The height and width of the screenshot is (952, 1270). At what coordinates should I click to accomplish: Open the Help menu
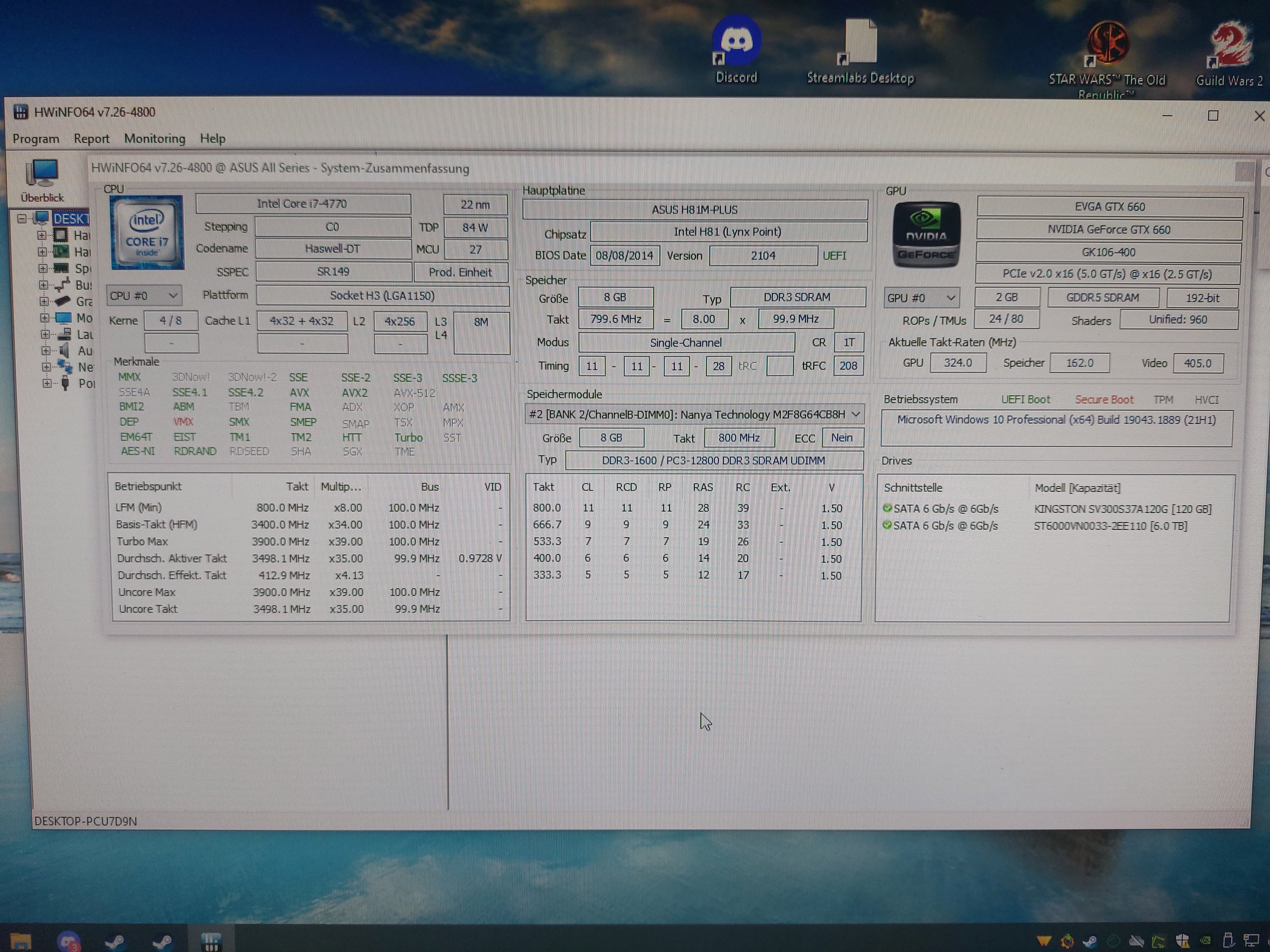(x=212, y=139)
